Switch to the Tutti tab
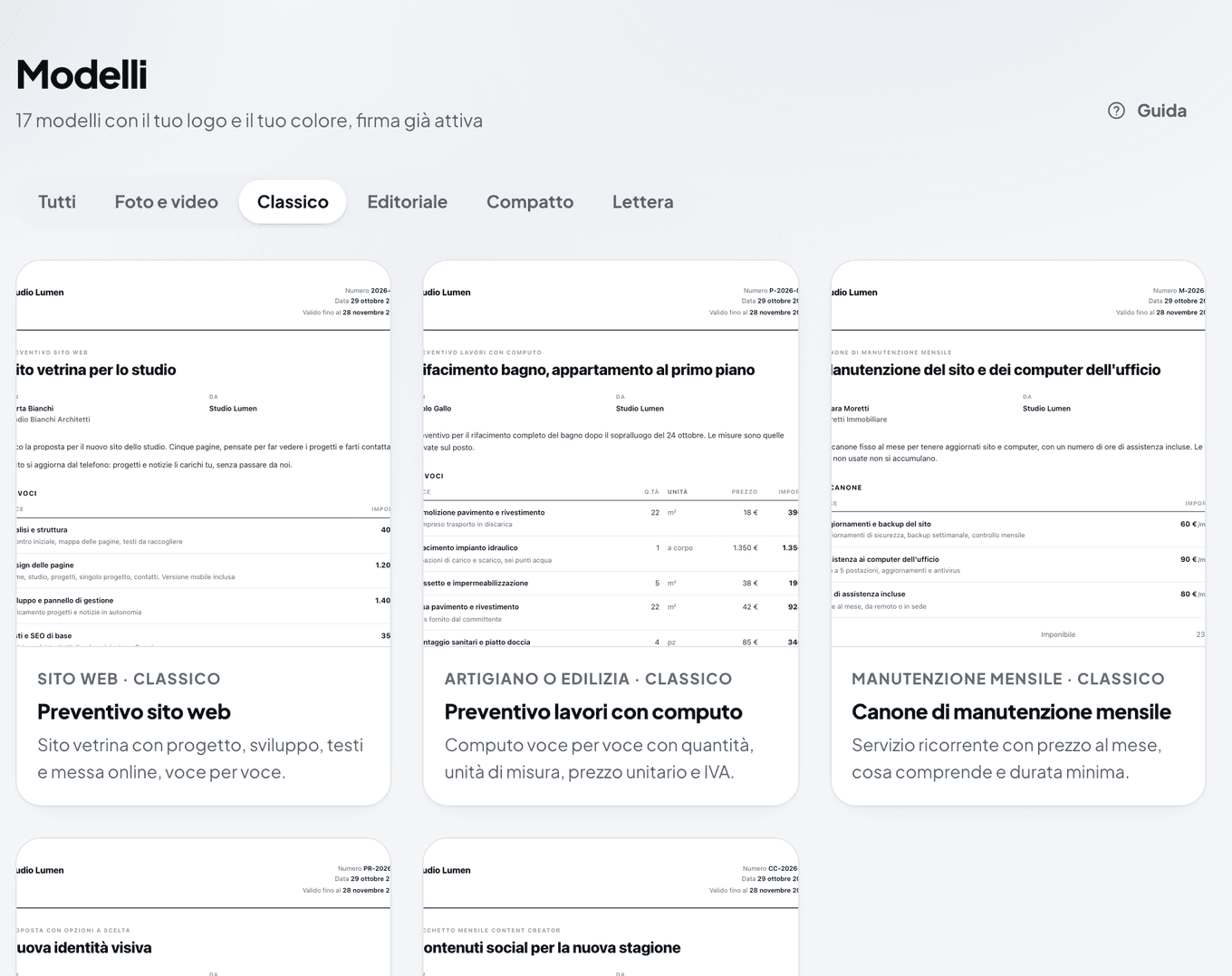The image size is (1232, 976). [57, 202]
